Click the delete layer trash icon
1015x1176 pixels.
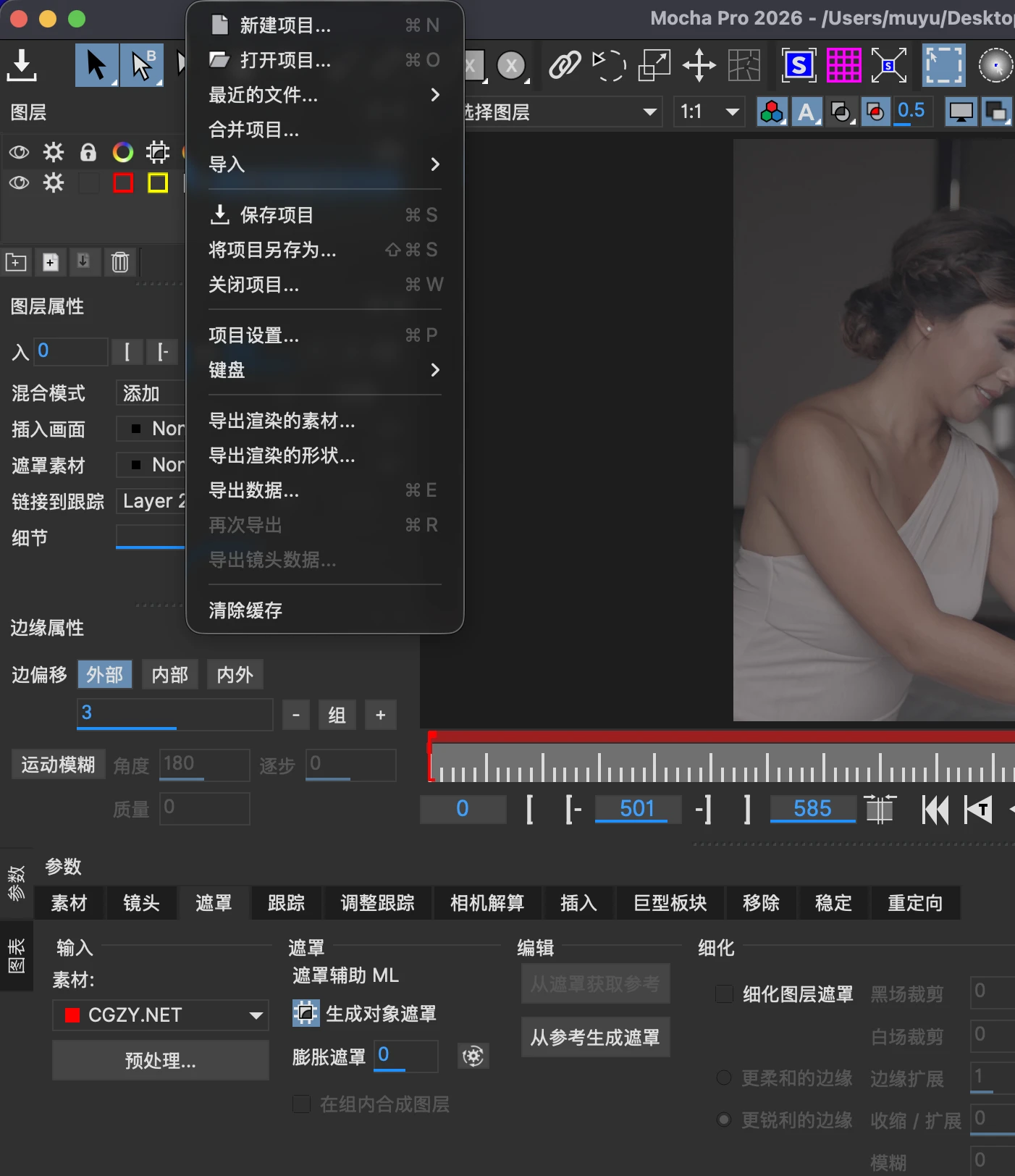(120, 262)
